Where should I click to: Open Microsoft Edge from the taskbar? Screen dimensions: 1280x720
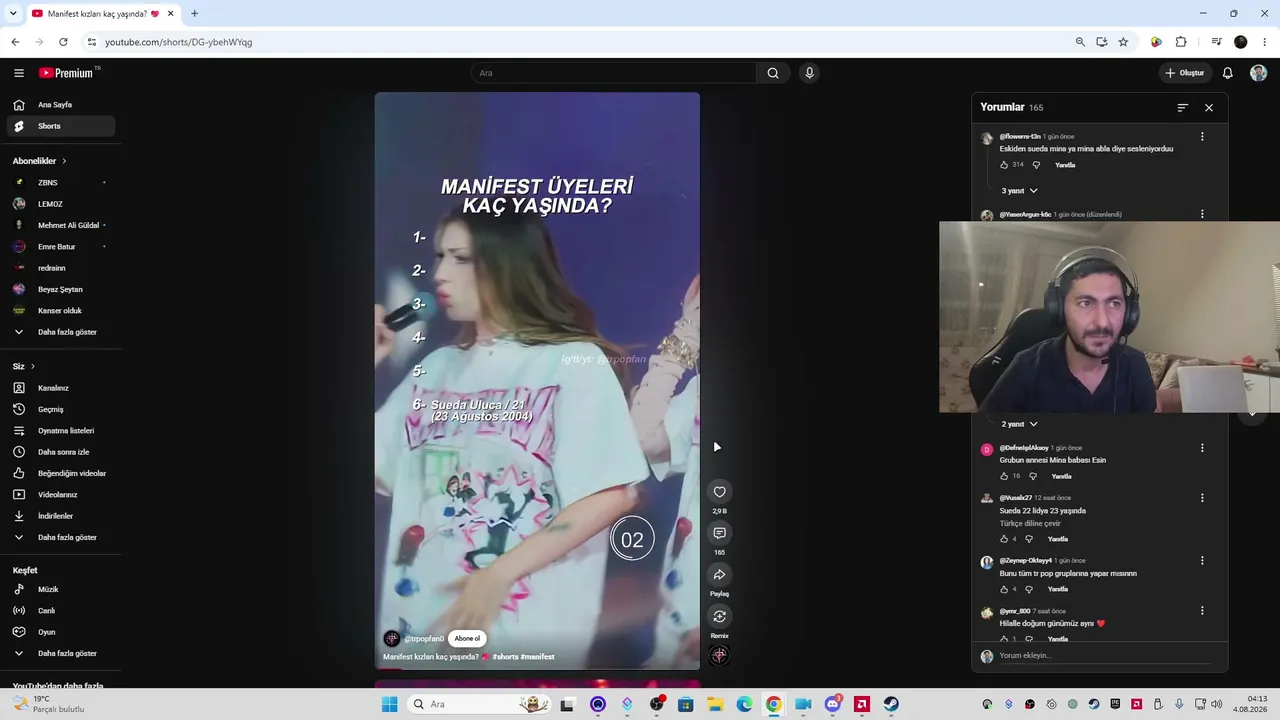pos(744,704)
